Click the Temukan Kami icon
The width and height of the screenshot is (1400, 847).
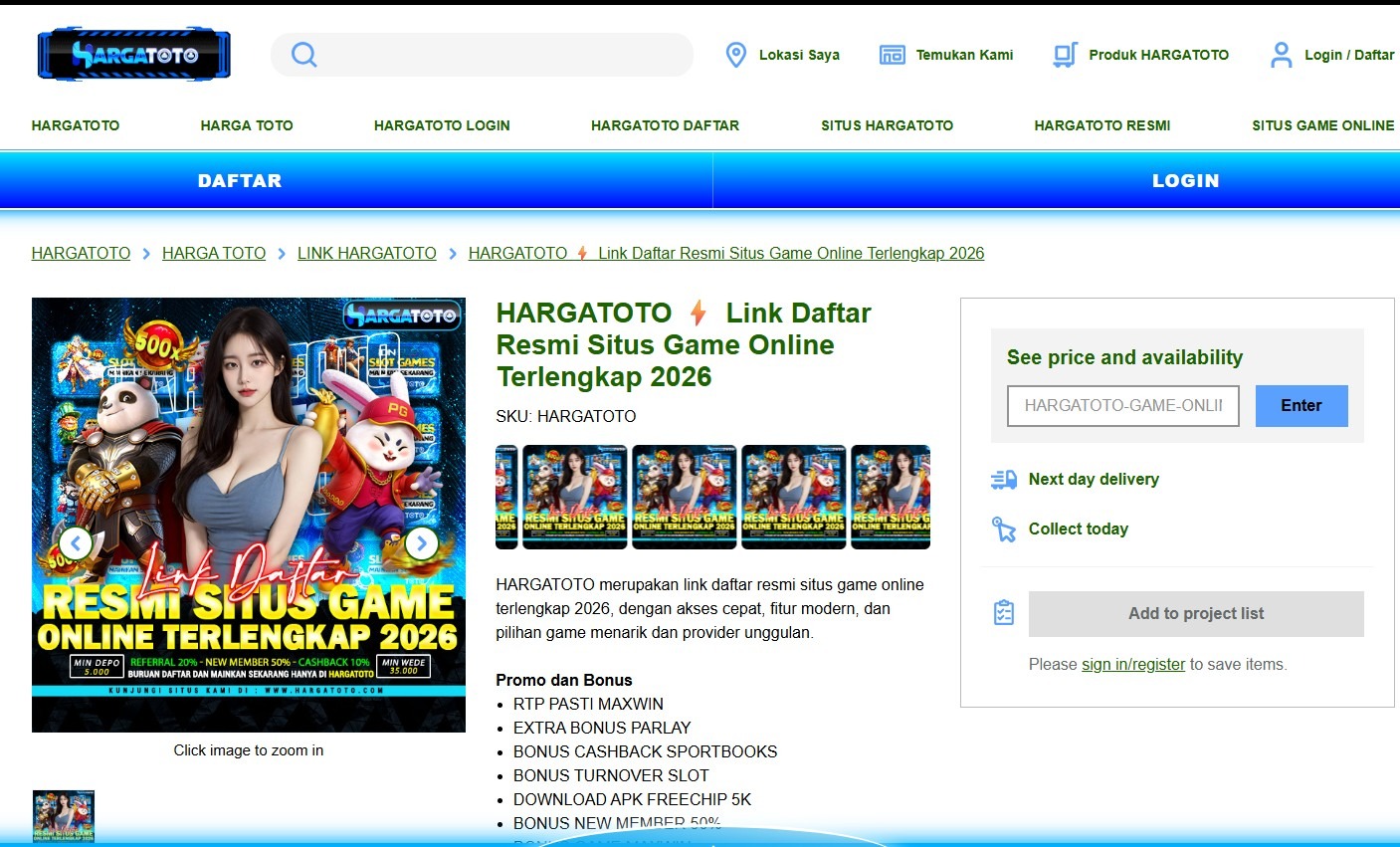893,55
